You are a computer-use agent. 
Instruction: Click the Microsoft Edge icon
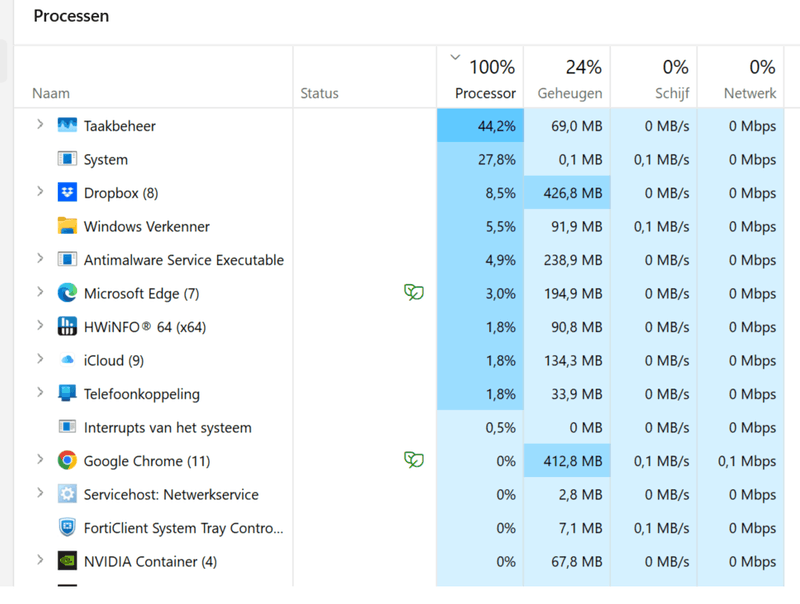coord(67,293)
